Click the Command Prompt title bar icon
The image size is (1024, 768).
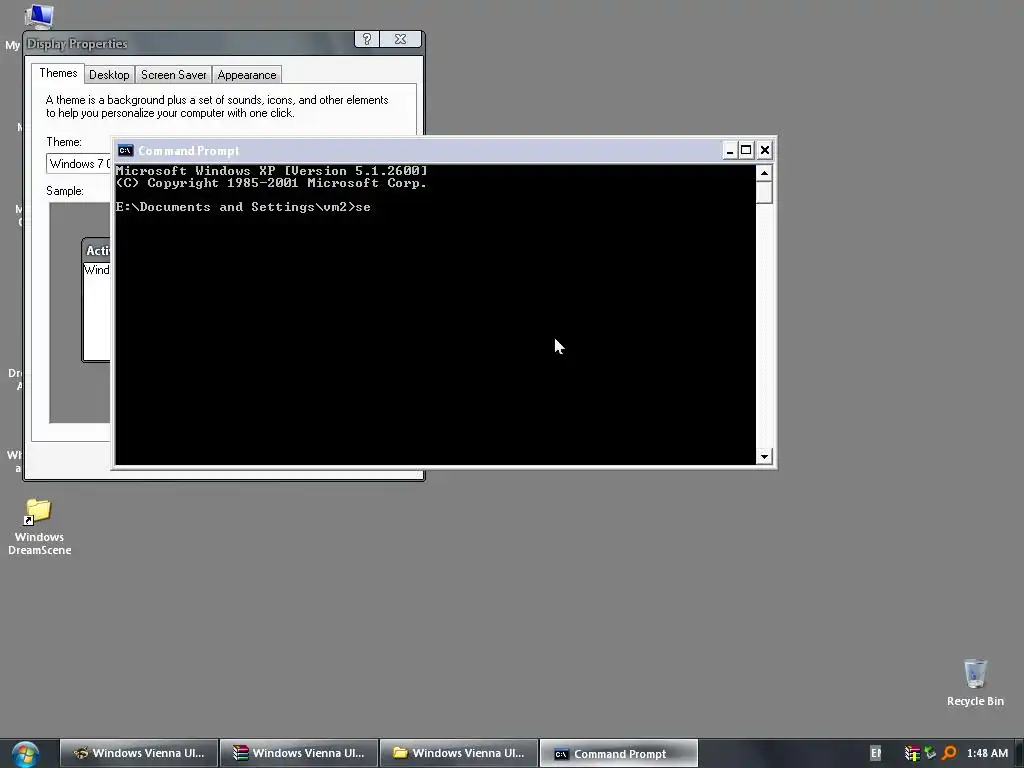(x=125, y=151)
